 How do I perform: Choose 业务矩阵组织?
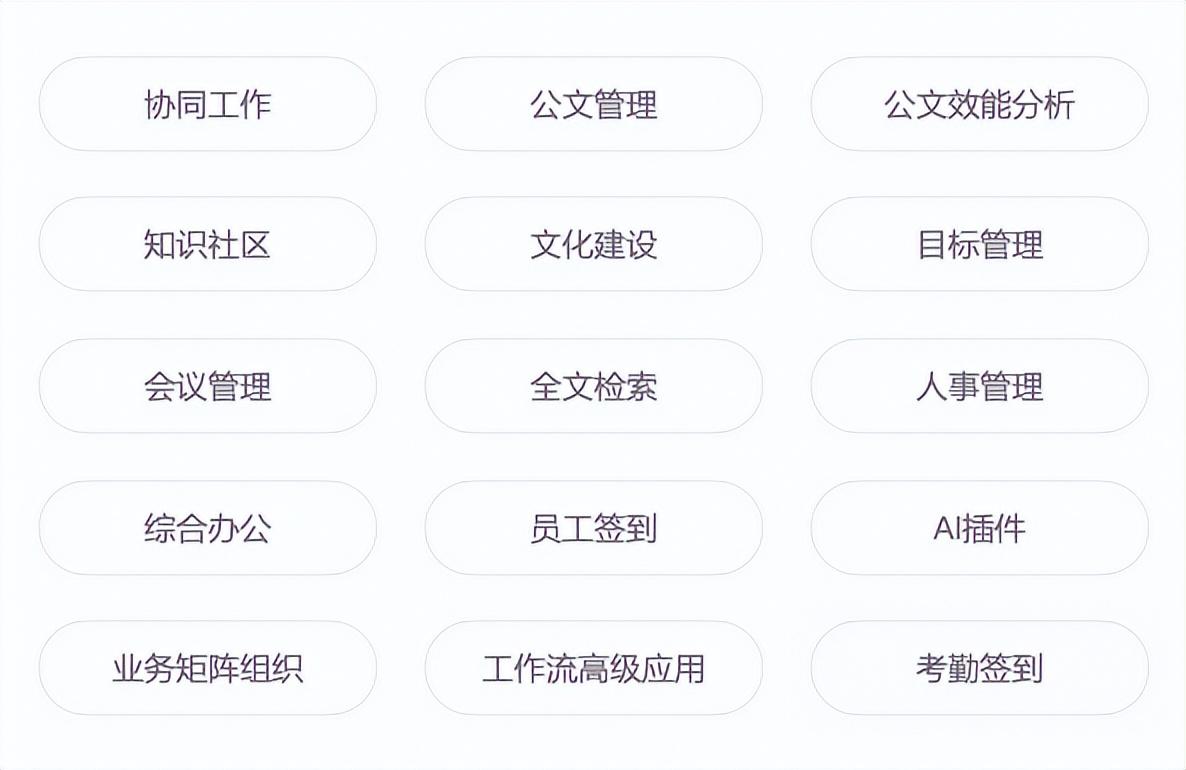[x=207, y=668]
